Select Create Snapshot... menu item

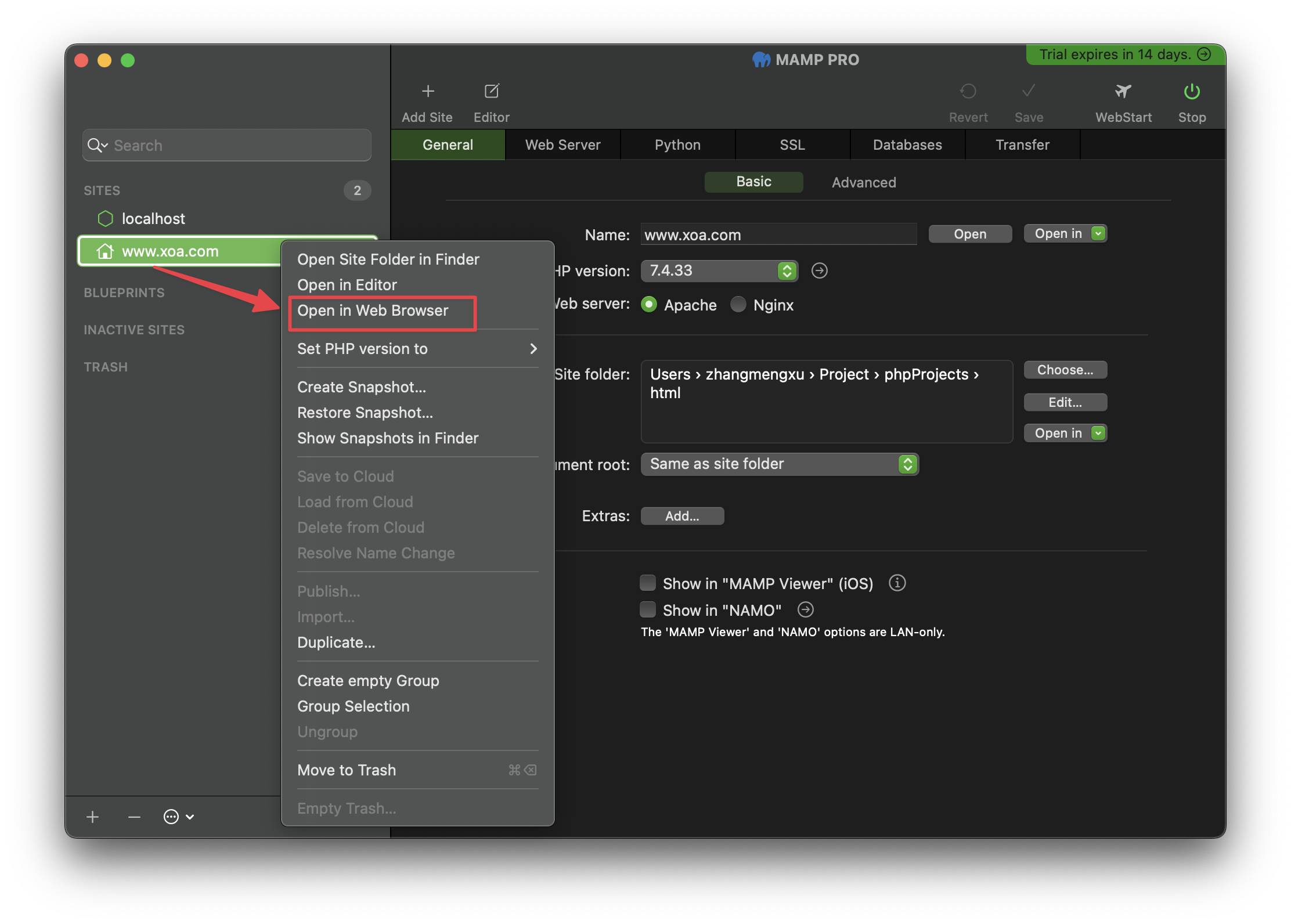(417, 387)
